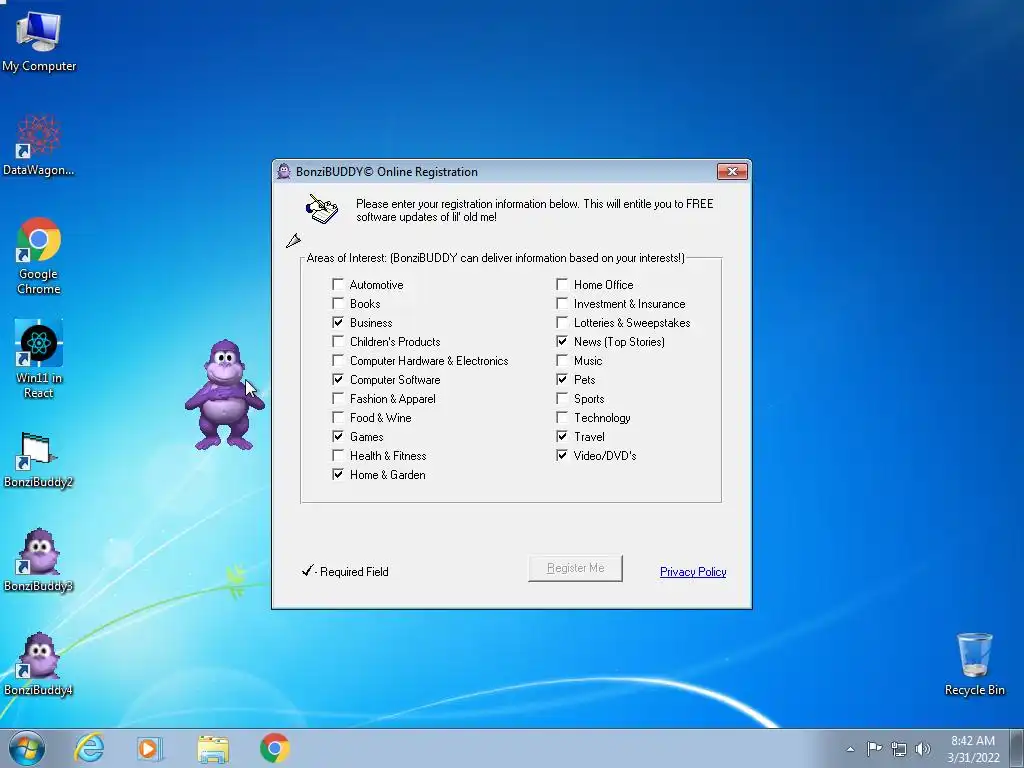
Task: Check Computer Hardware & Electronics
Action: (338, 360)
